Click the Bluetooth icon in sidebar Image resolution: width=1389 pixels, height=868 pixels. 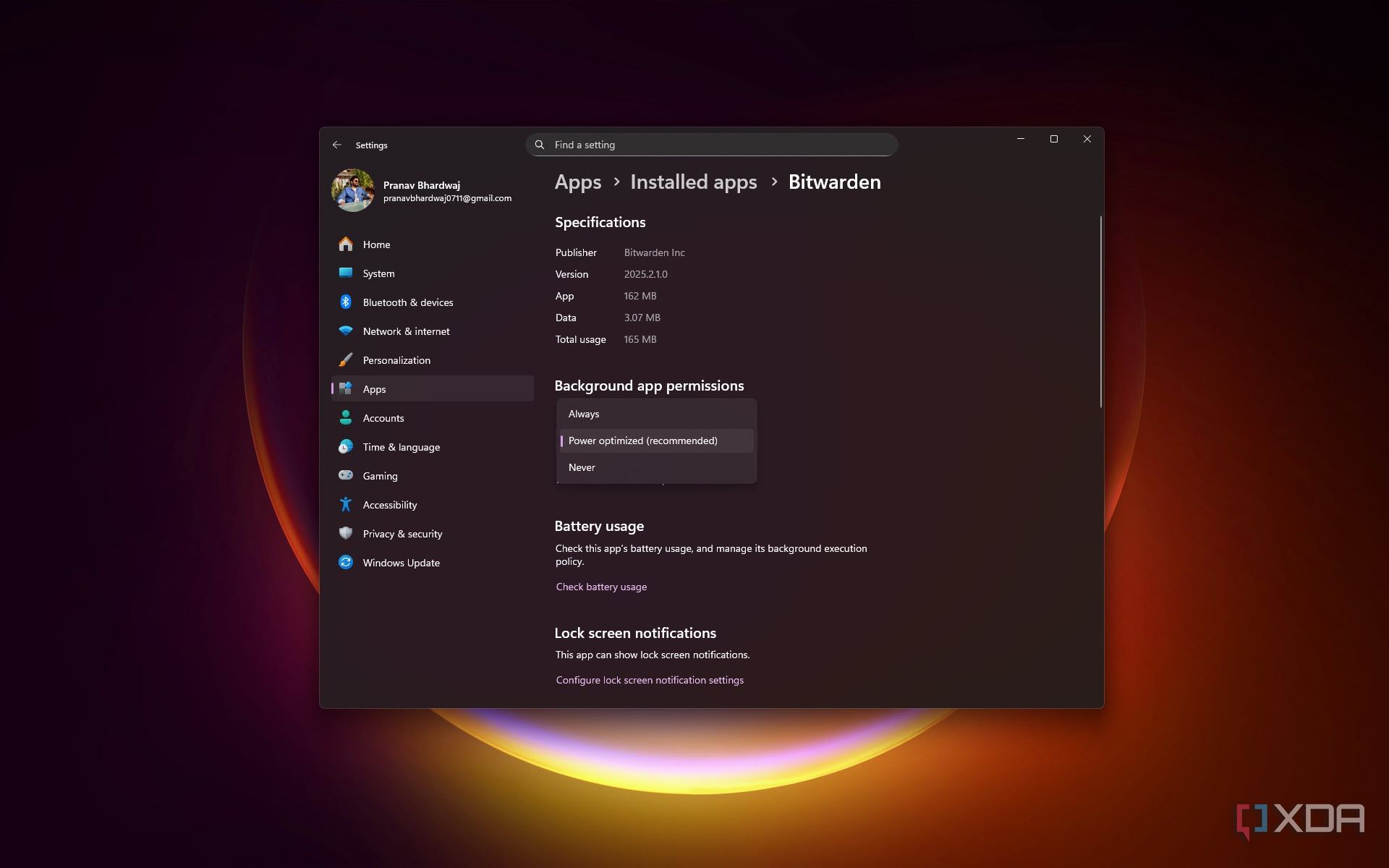click(346, 302)
